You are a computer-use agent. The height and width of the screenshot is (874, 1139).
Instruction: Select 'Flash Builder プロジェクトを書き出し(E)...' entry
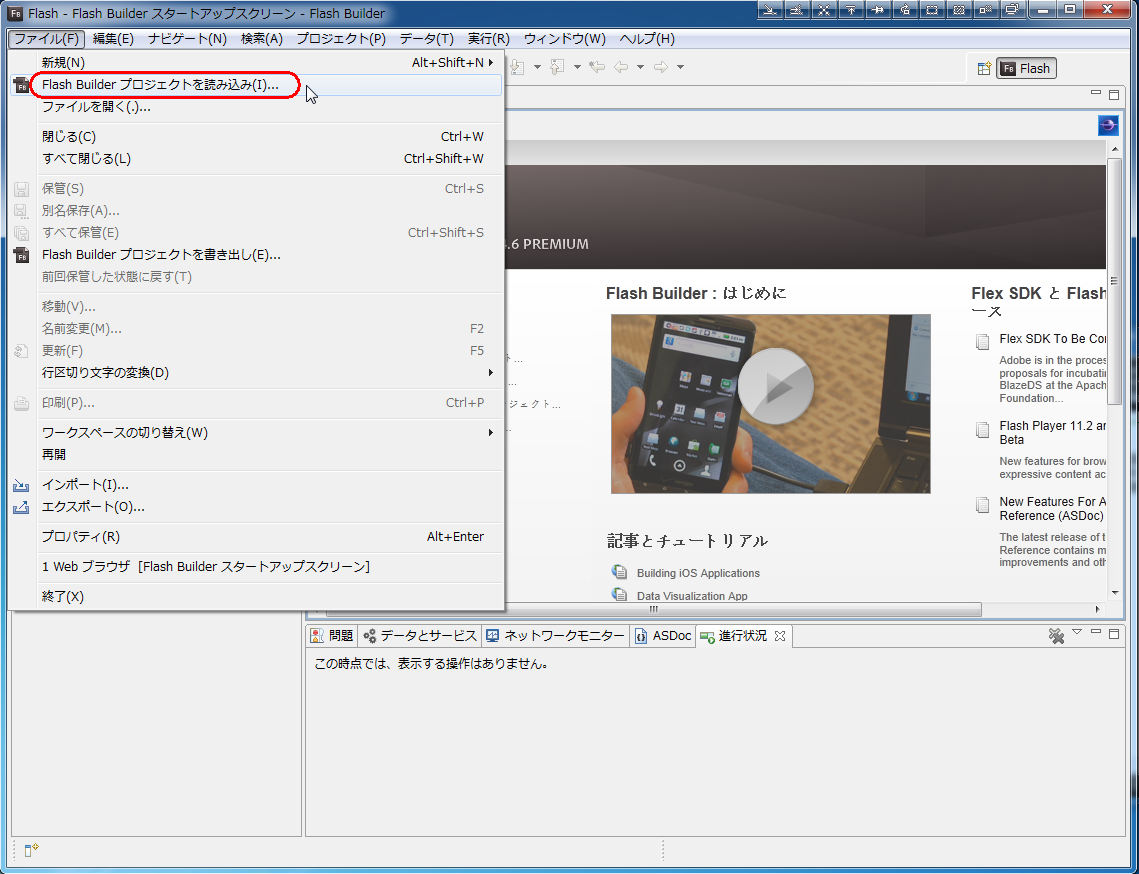click(256, 255)
